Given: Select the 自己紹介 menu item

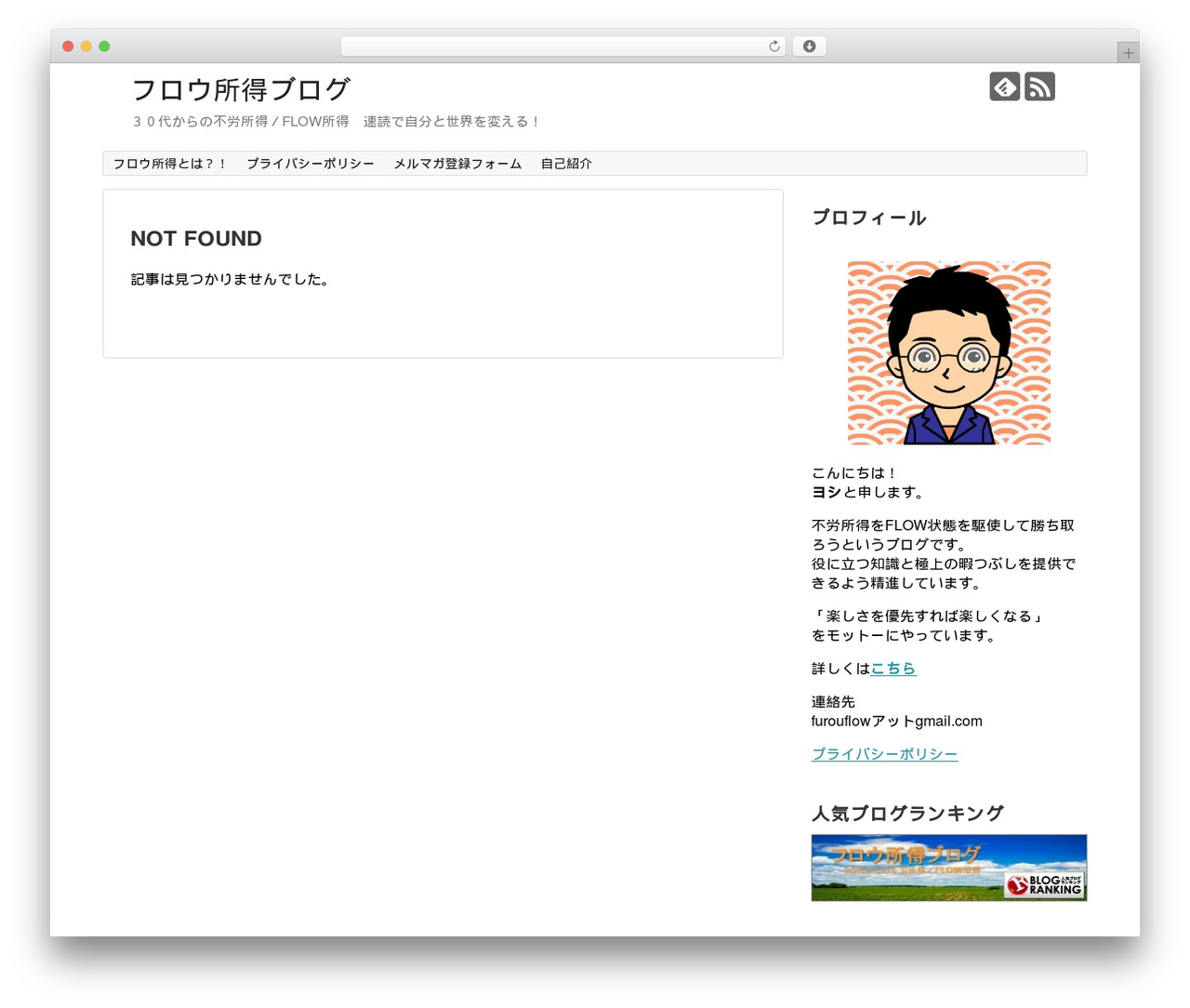Looking at the screenshot, I should (x=566, y=164).
